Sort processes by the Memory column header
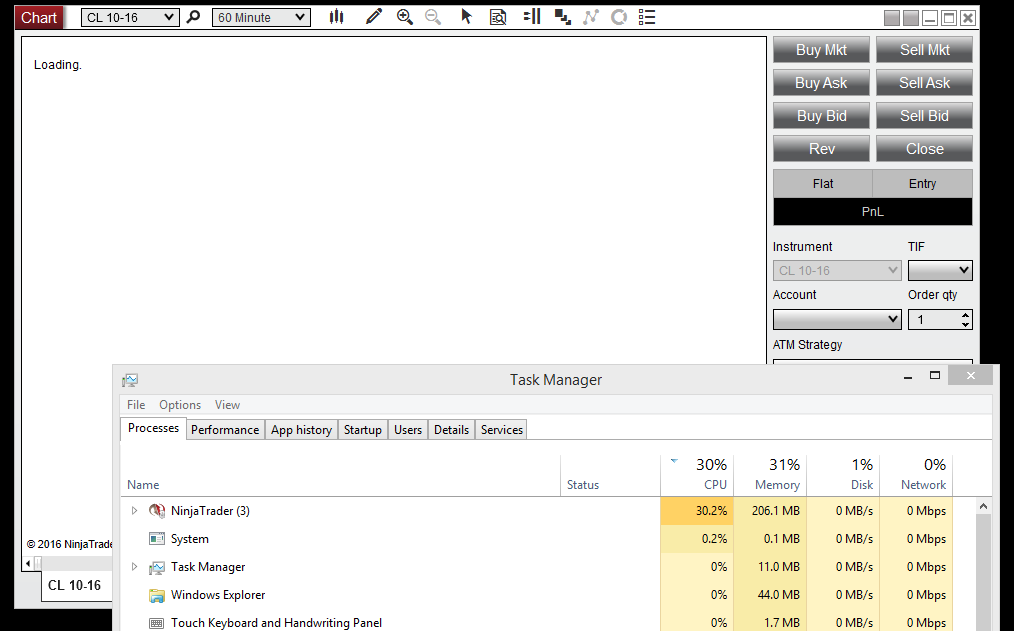Viewport: 1014px width, 631px height. tap(770, 475)
